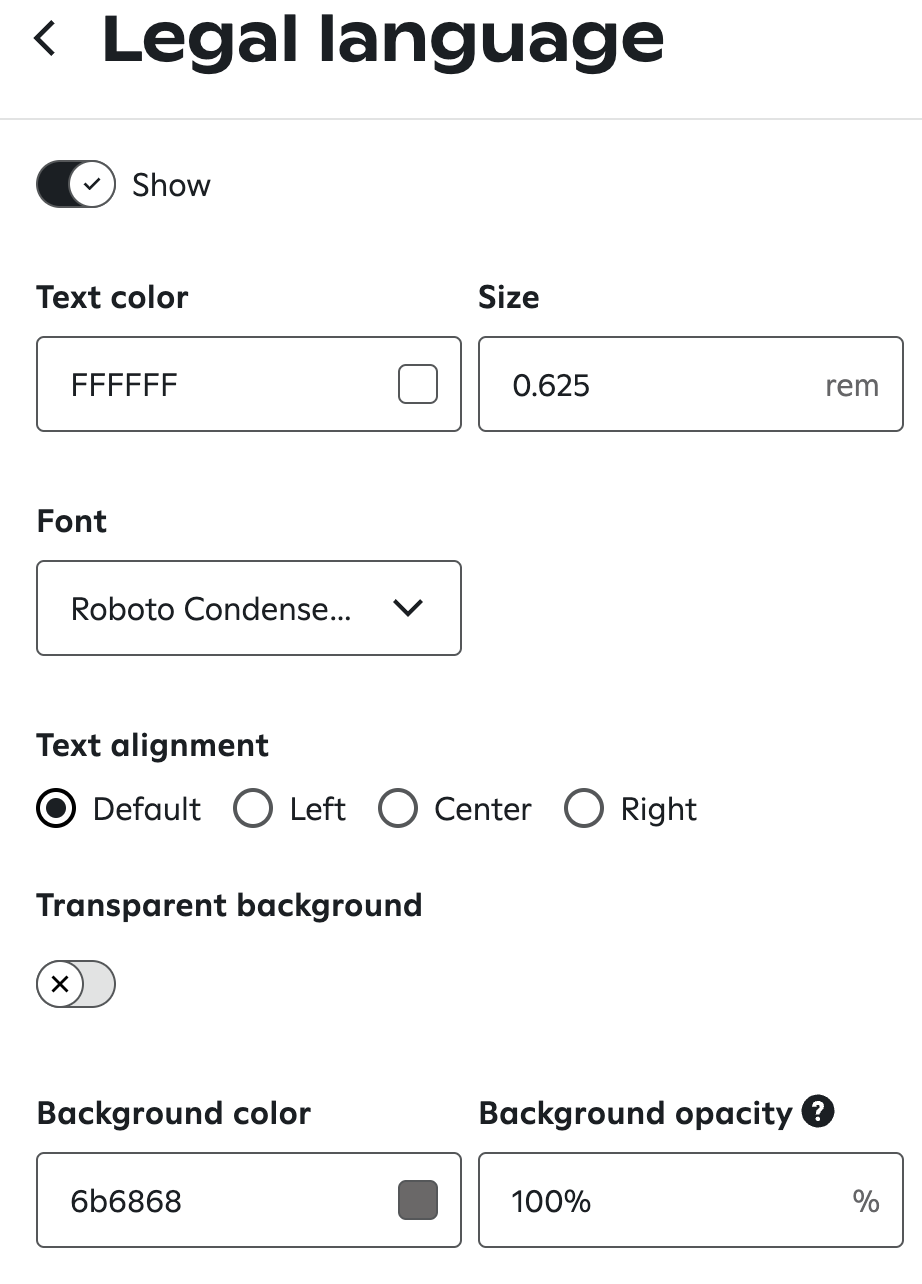Click the Text alignment section label
This screenshot has height=1284, width=922.
(152, 745)
